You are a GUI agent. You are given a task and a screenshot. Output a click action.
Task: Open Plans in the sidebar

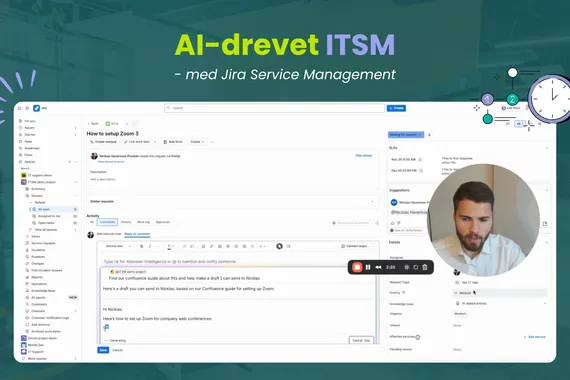(x=28, y=155)
